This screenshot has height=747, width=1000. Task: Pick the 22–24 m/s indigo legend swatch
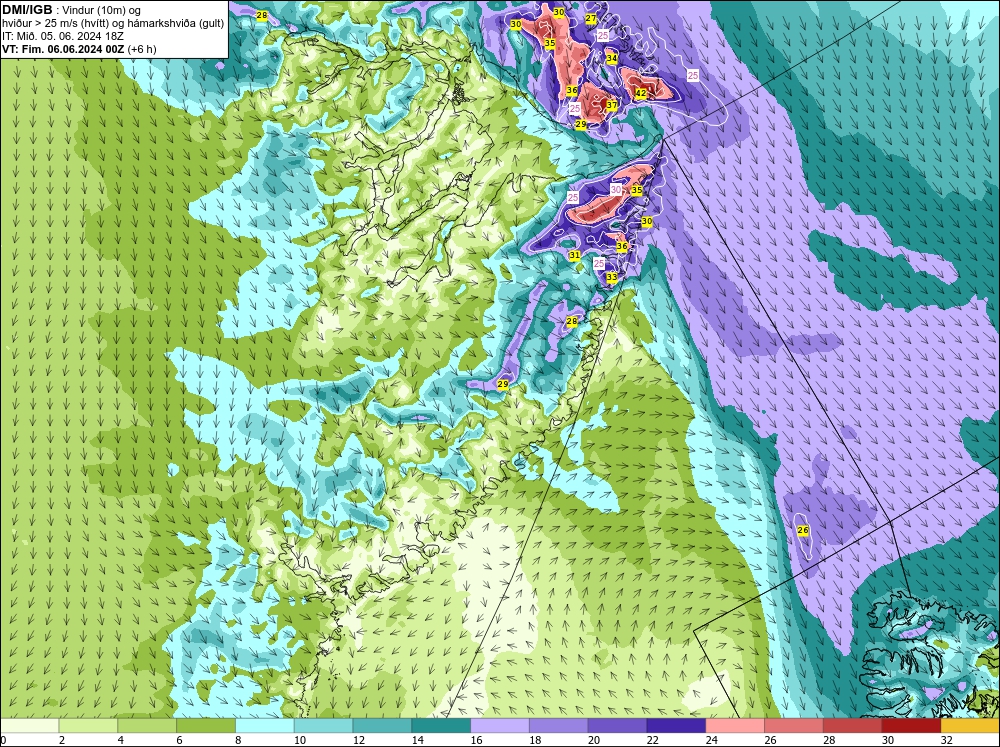pos(676,726)
